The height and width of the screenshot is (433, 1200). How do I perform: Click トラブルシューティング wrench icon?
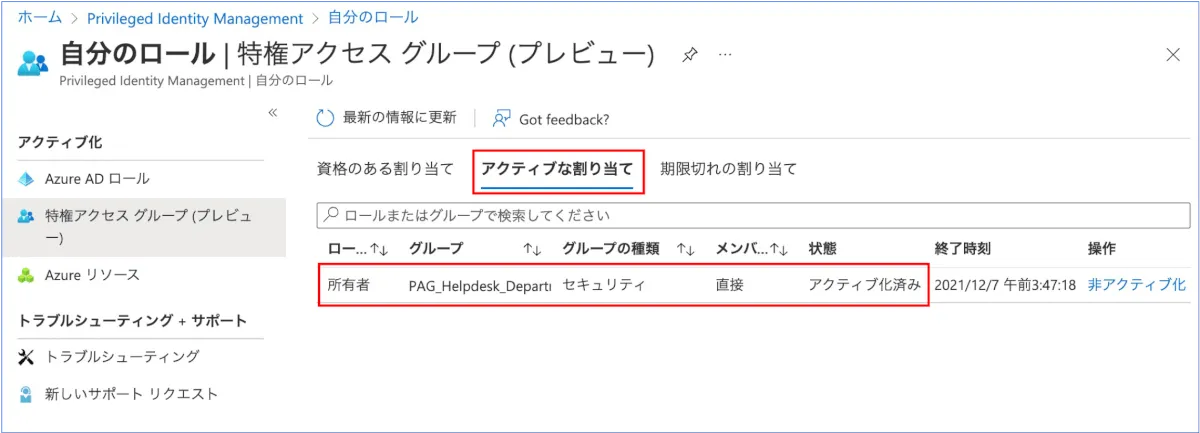[26, 357]
